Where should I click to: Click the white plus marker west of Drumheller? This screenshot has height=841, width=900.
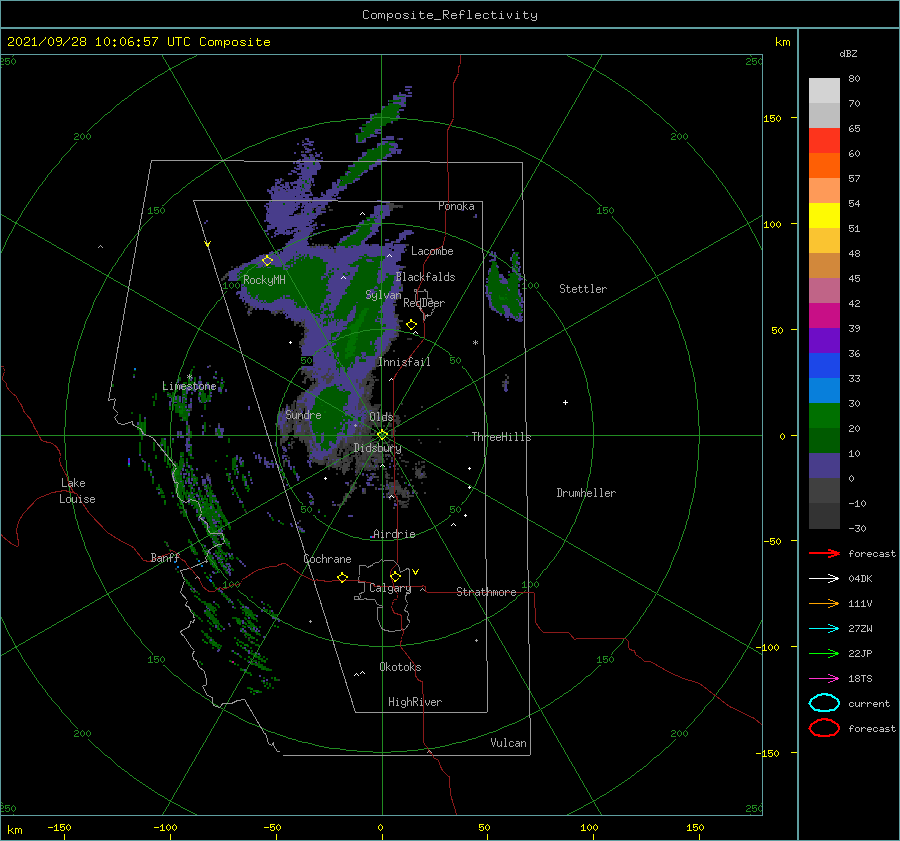(x=565, y=402)
